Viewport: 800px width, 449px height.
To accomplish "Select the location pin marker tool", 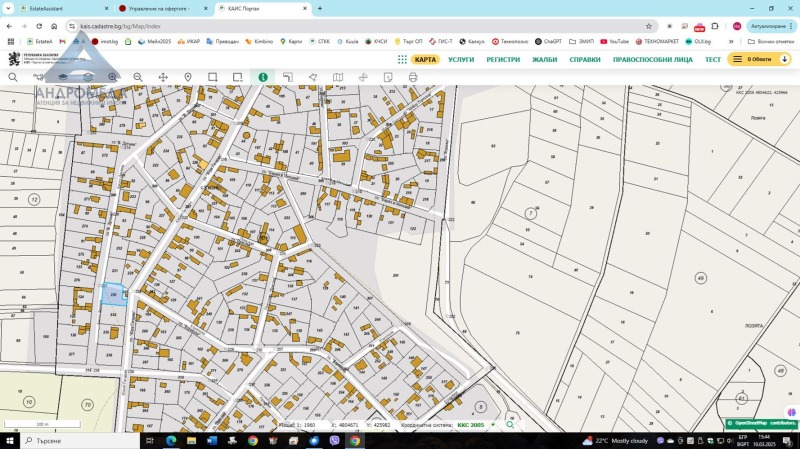I will 188,77.
